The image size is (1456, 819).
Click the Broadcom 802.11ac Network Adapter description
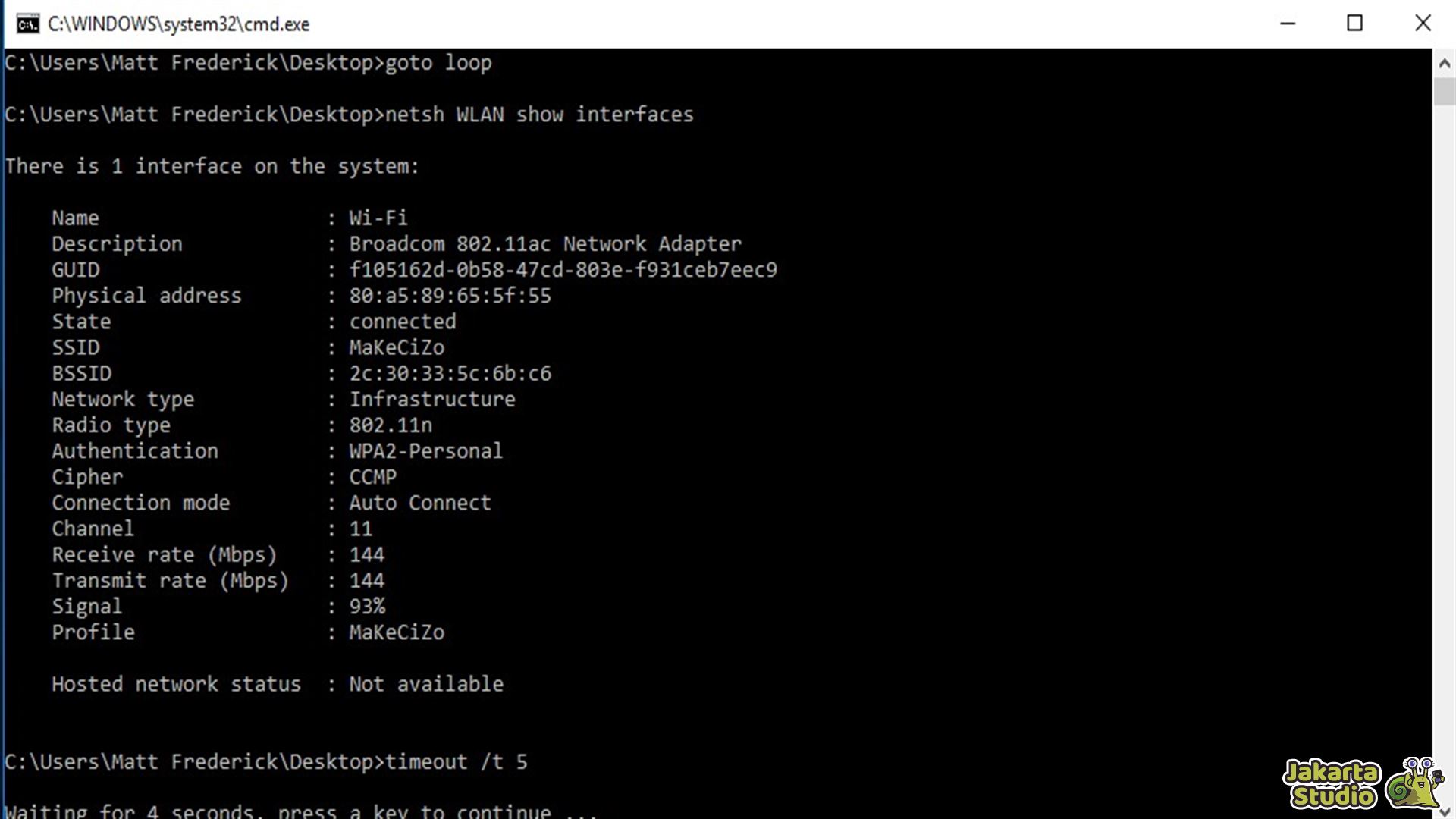pyautogui.click(x=545, y=244)
